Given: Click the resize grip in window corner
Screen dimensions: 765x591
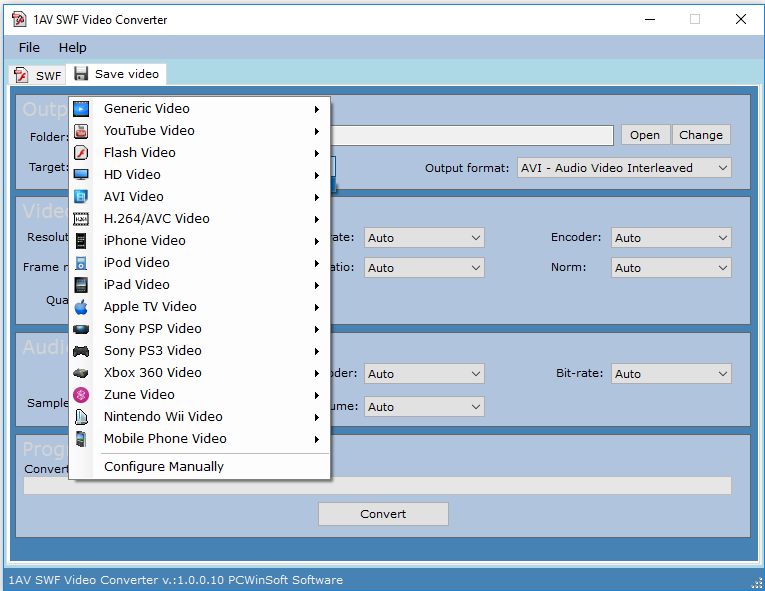Looking at the screenshot, I should click(x=757, y=583).
